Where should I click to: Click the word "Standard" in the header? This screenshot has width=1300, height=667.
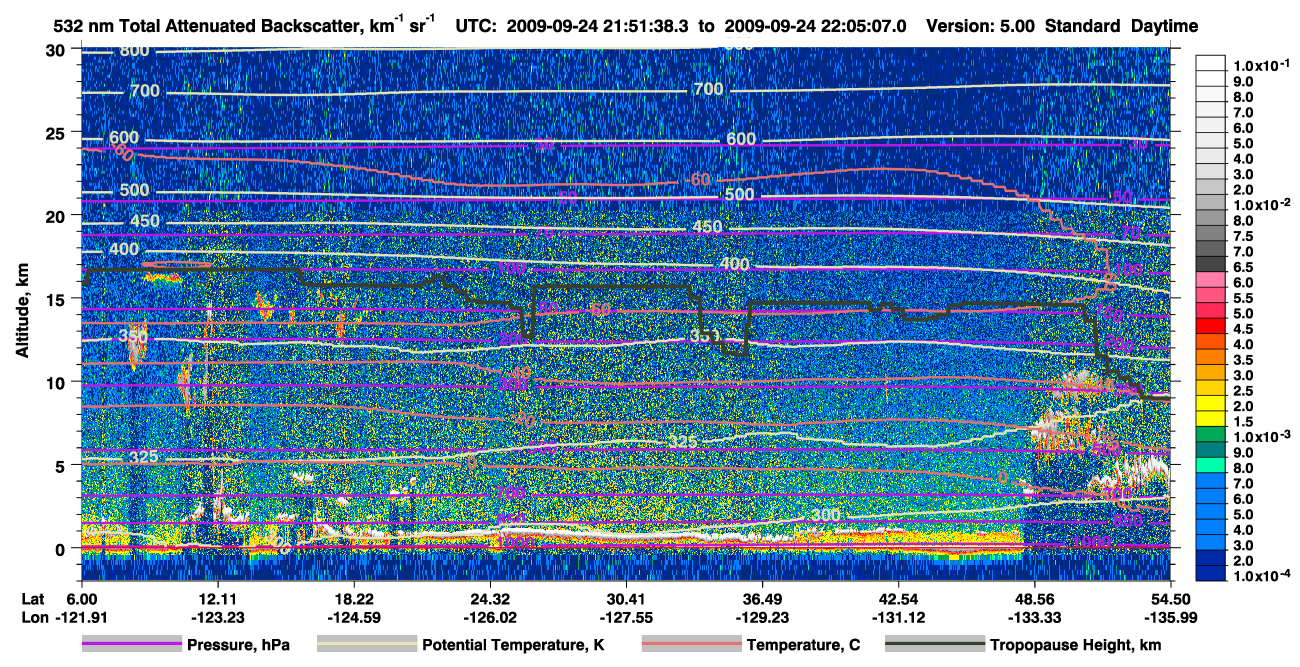coord(1083,26)
